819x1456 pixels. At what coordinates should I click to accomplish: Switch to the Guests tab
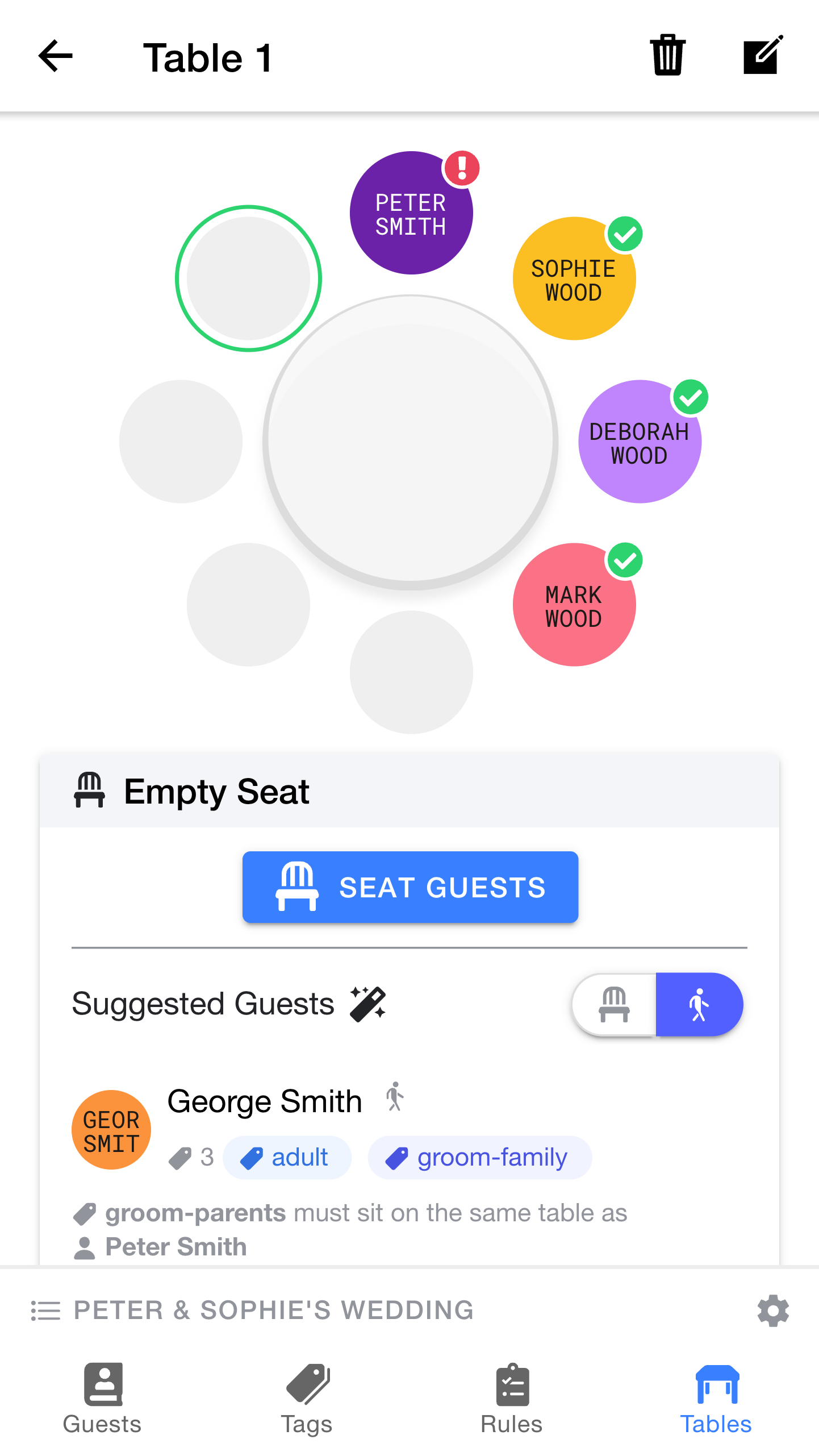pos(102,1399)
